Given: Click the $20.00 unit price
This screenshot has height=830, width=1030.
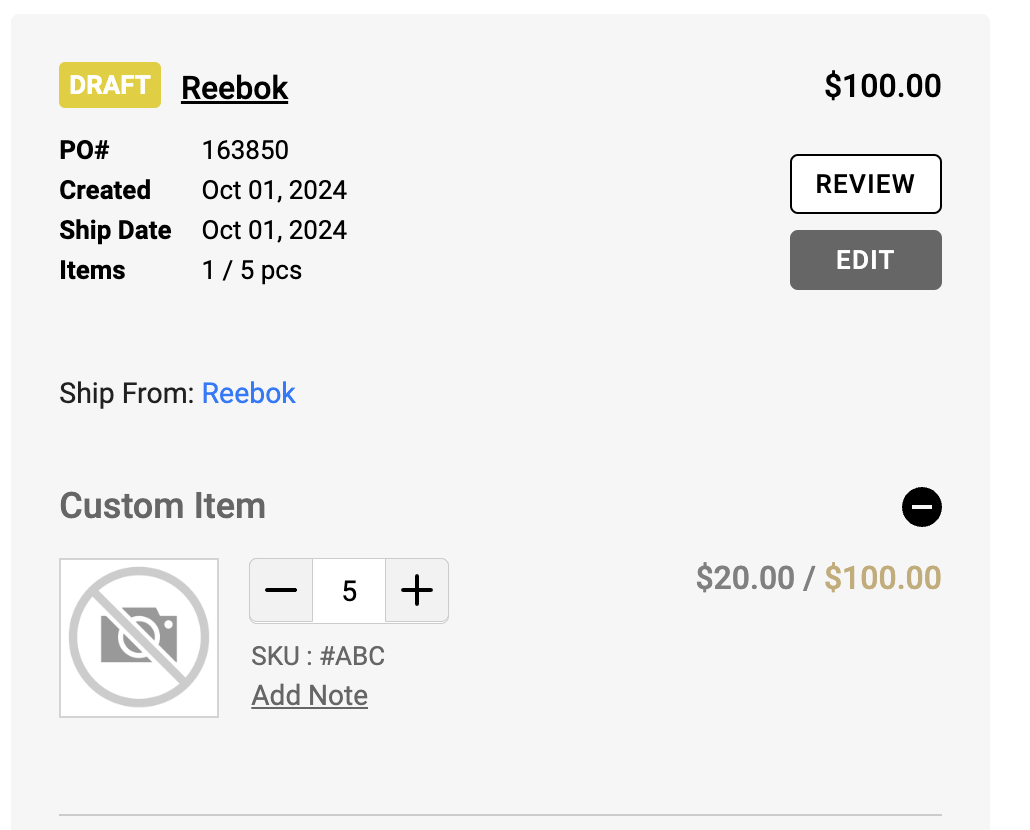Looking at the screenshot, I should click(745, 578).
